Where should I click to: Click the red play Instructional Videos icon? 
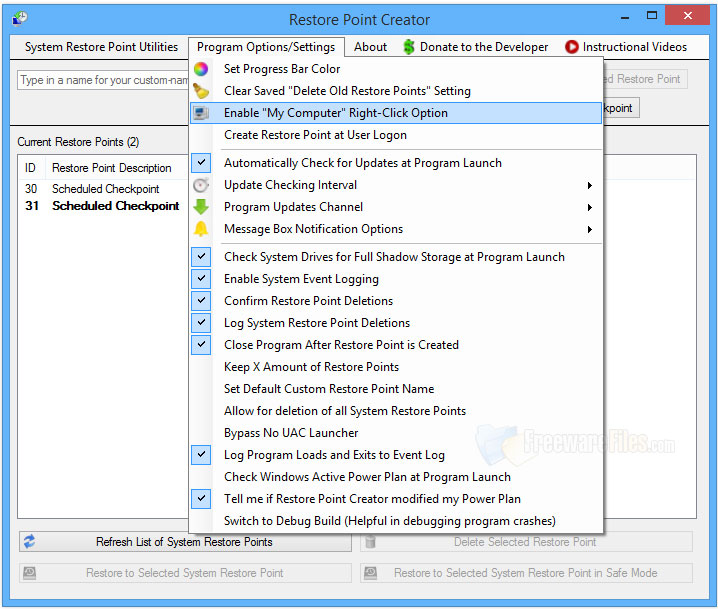tap(571, 47)
